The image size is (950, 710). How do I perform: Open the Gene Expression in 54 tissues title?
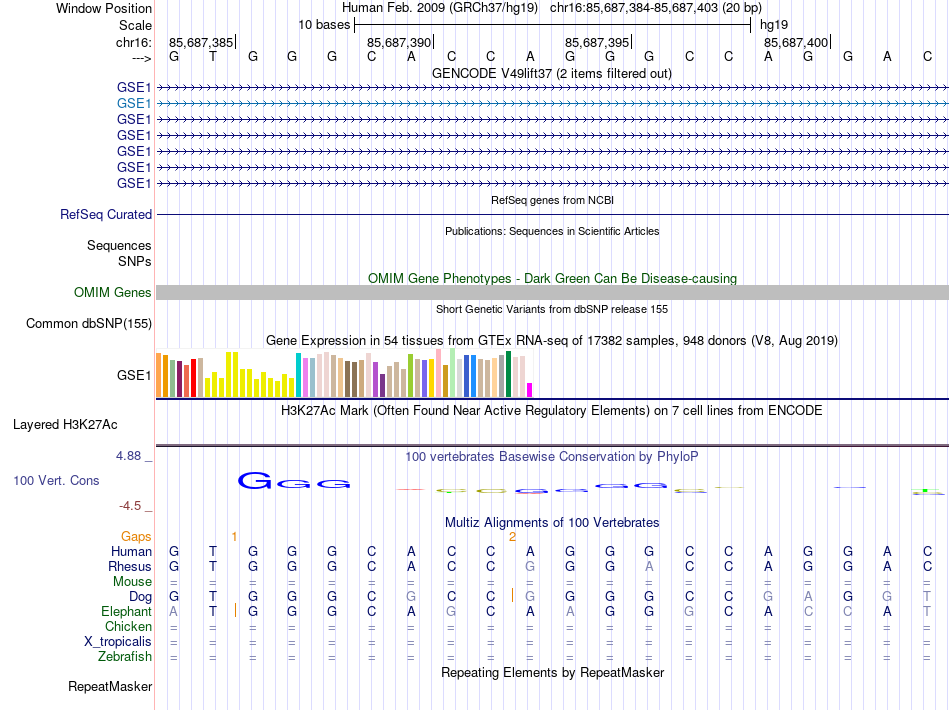coord(551,340)
